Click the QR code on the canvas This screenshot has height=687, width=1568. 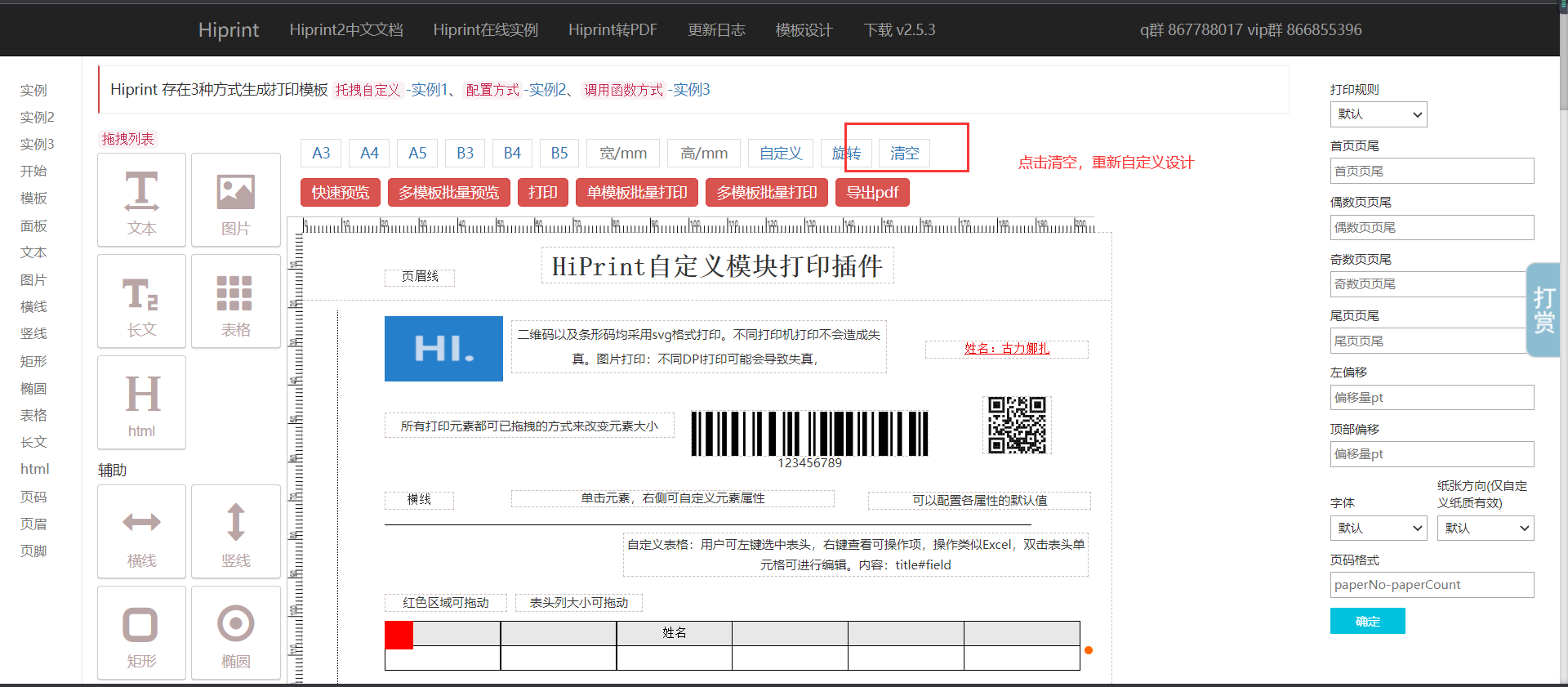pos(1017,425)
